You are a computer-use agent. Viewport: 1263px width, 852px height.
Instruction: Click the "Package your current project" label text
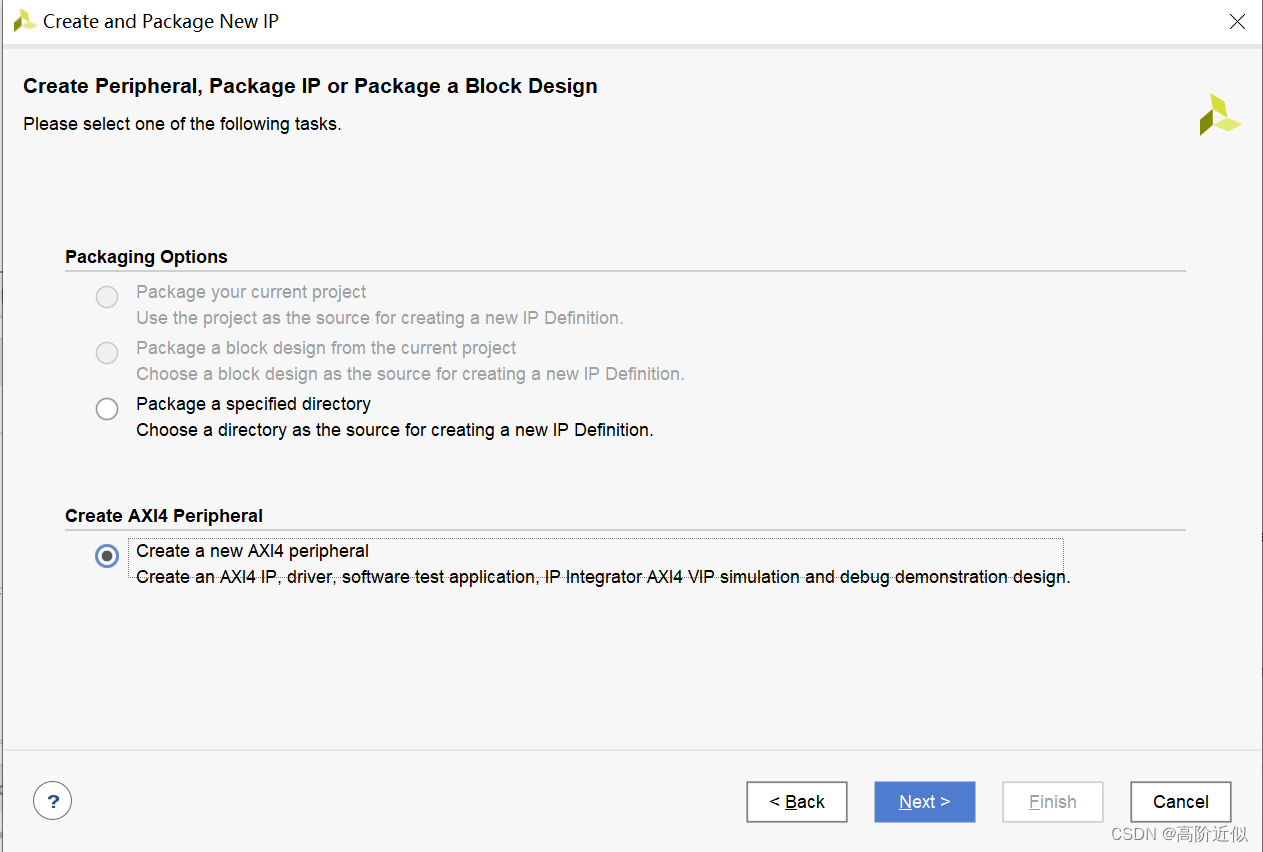coord(251,292)
